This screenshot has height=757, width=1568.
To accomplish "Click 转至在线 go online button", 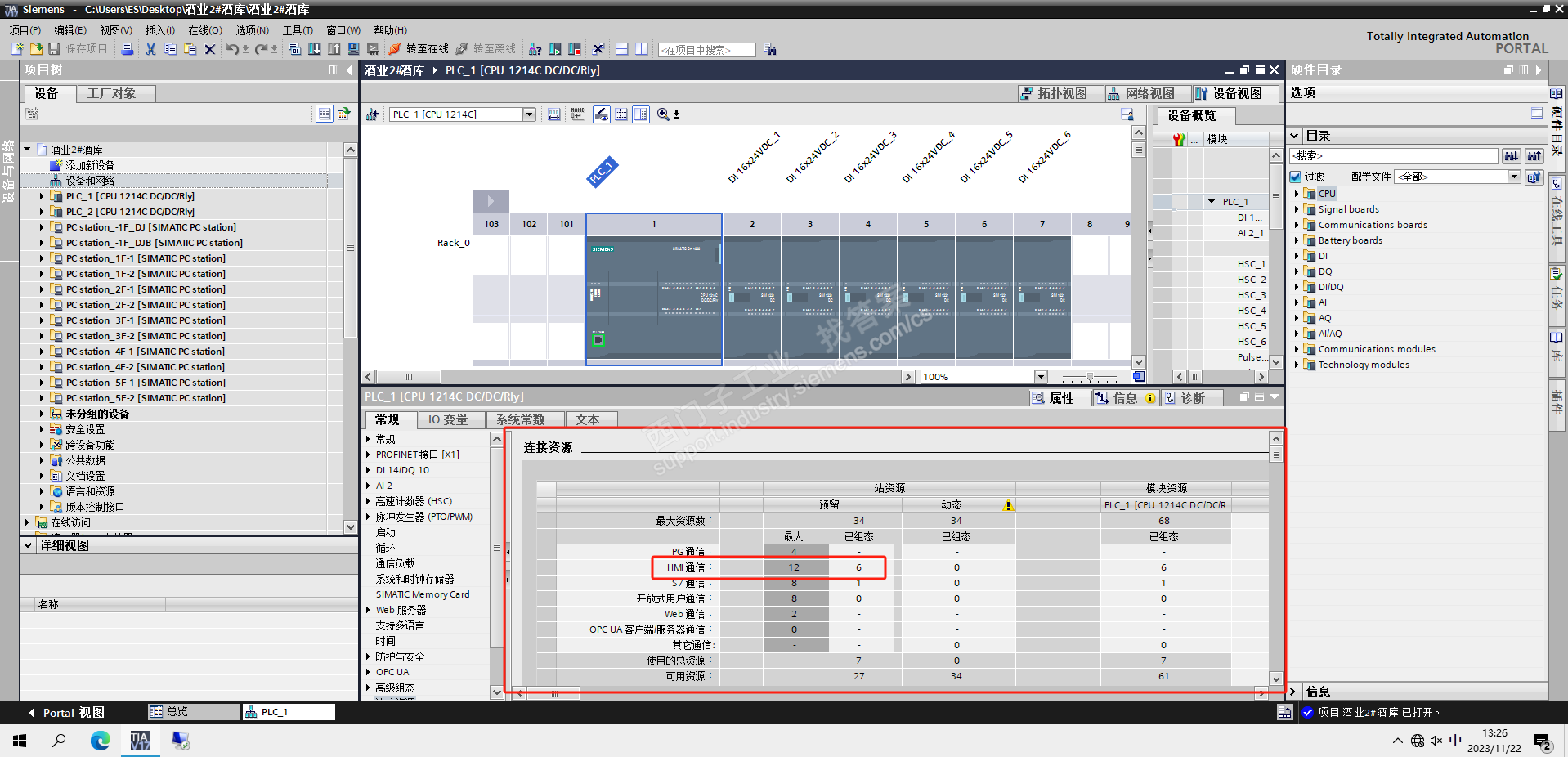I will point(419,49).
